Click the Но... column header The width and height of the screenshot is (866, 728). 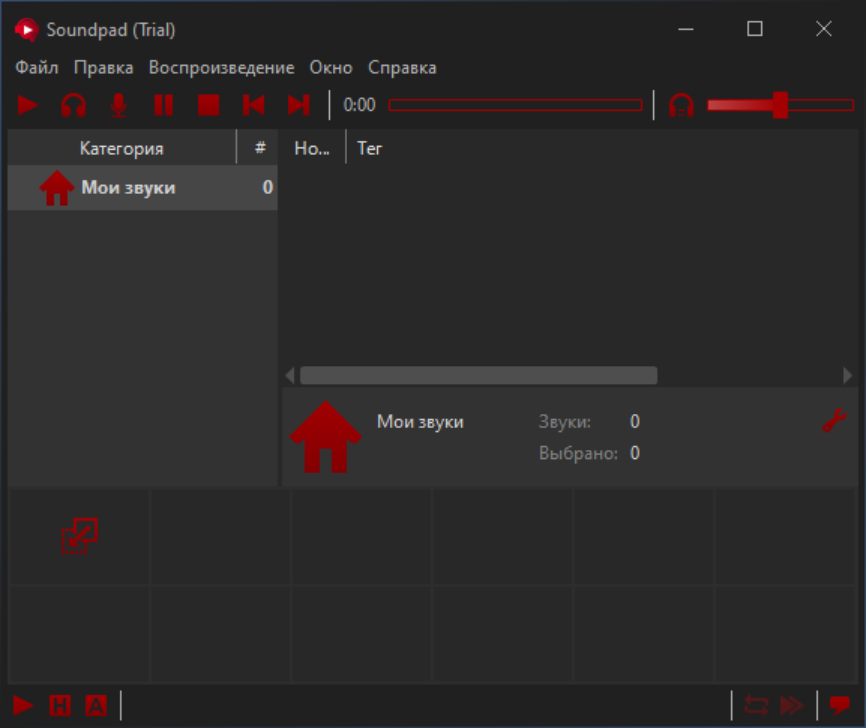click(314, 147)
